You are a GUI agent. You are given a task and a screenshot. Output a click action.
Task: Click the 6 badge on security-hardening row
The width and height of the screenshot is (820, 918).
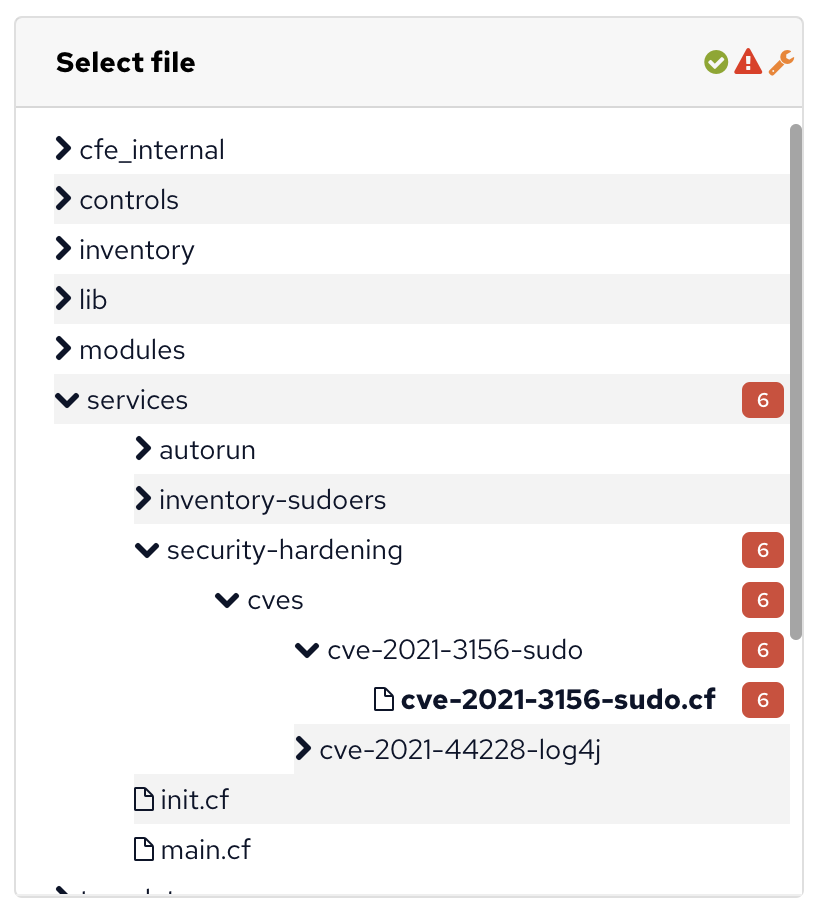(x=763, y=550)
